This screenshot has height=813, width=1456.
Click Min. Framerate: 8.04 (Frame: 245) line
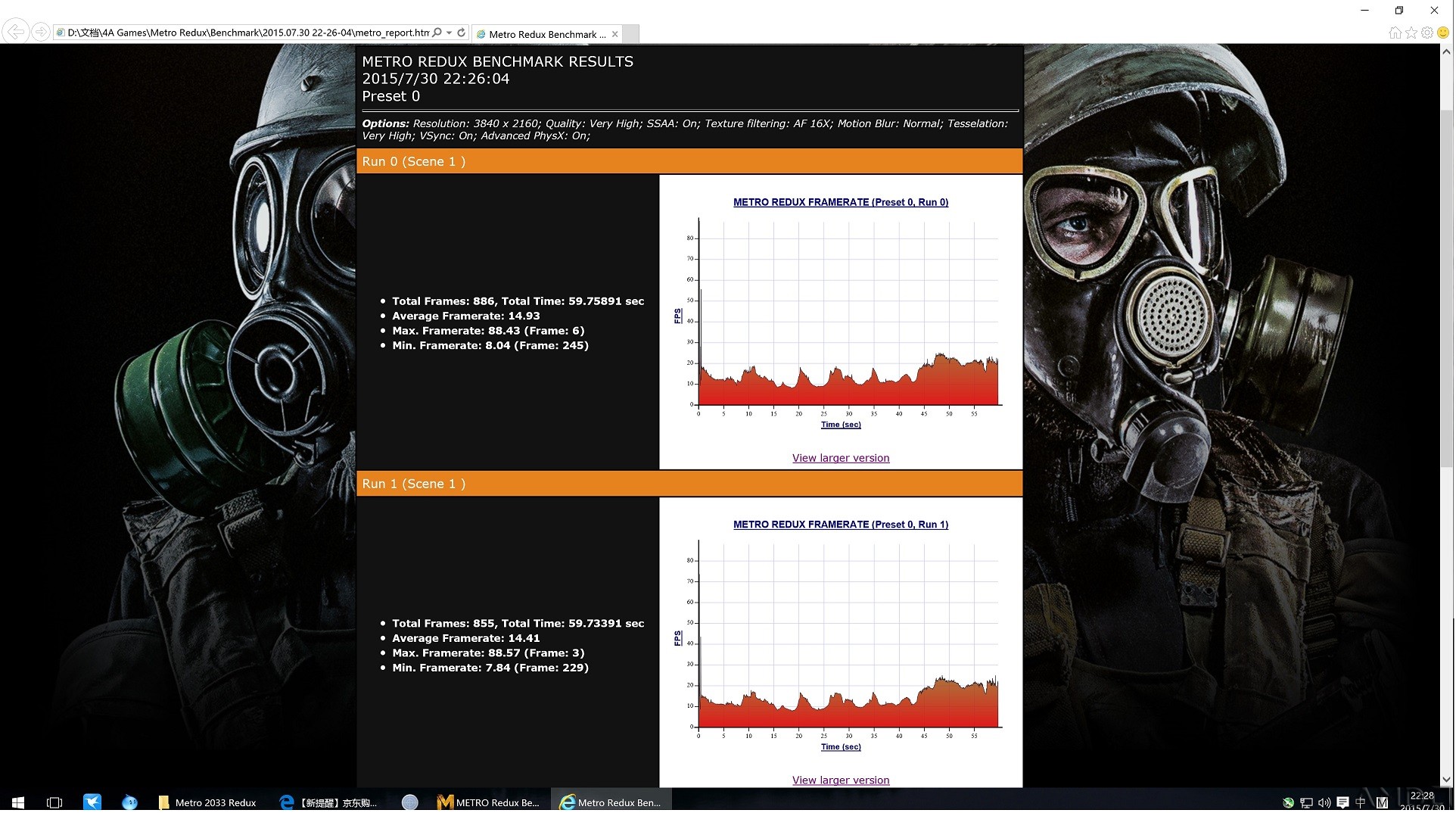490,346
